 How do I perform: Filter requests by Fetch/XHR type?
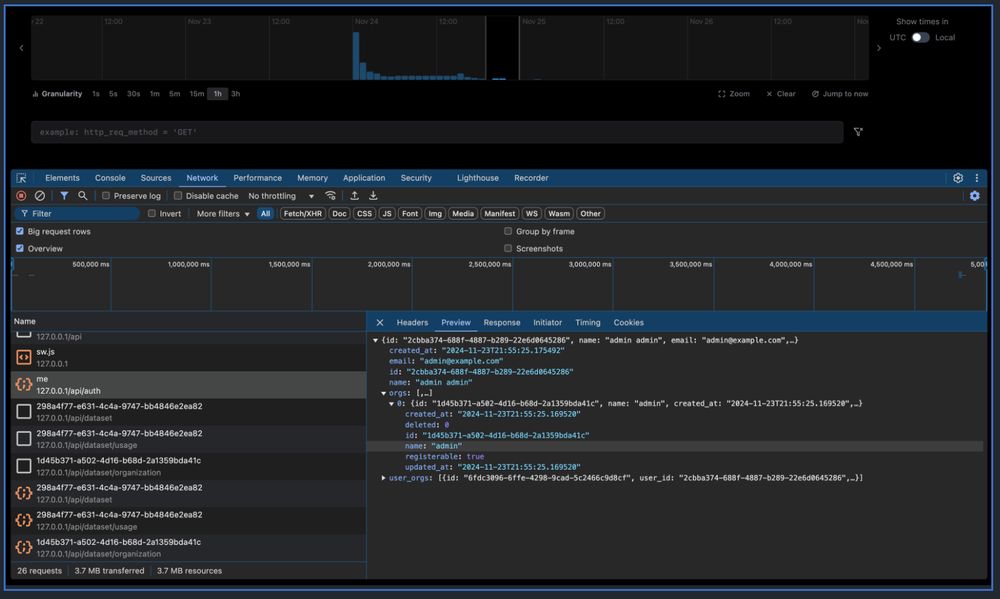click(x=302, y=214)
